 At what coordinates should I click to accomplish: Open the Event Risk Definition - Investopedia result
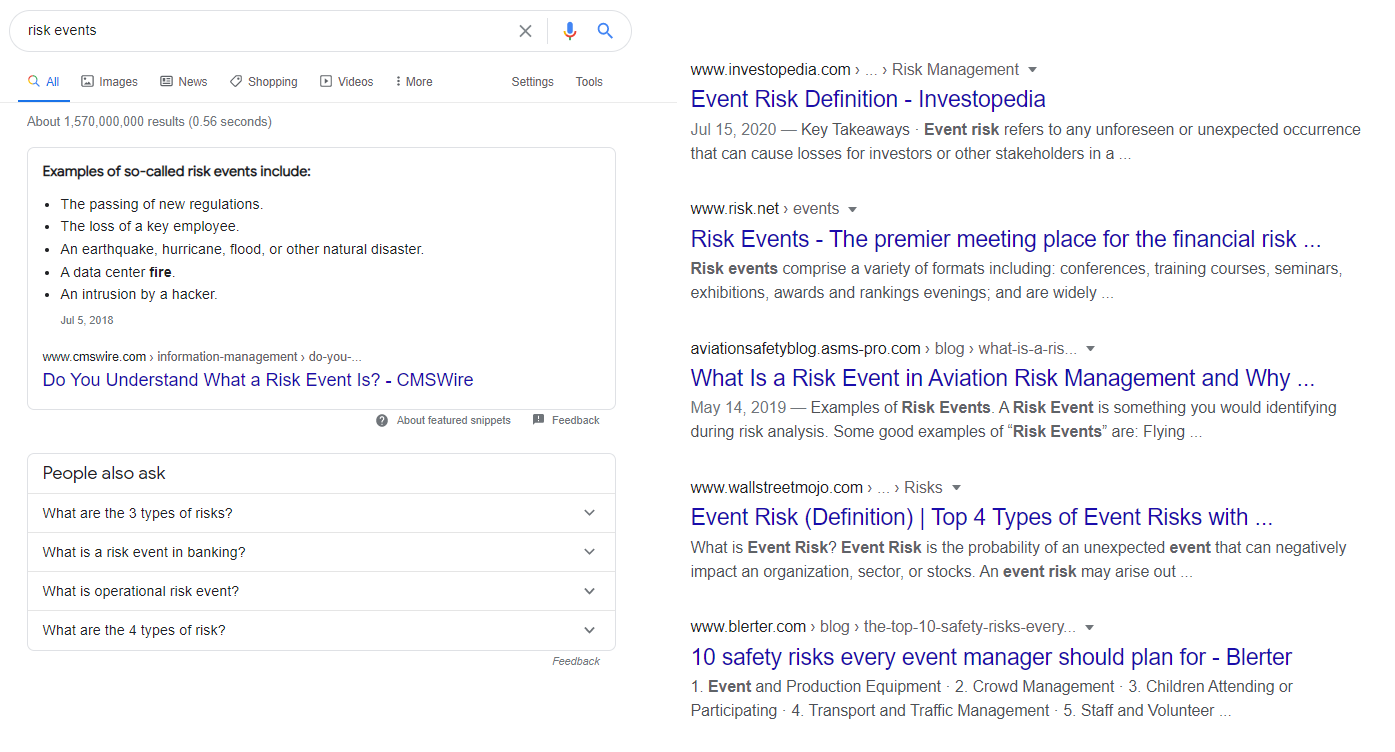868,99
